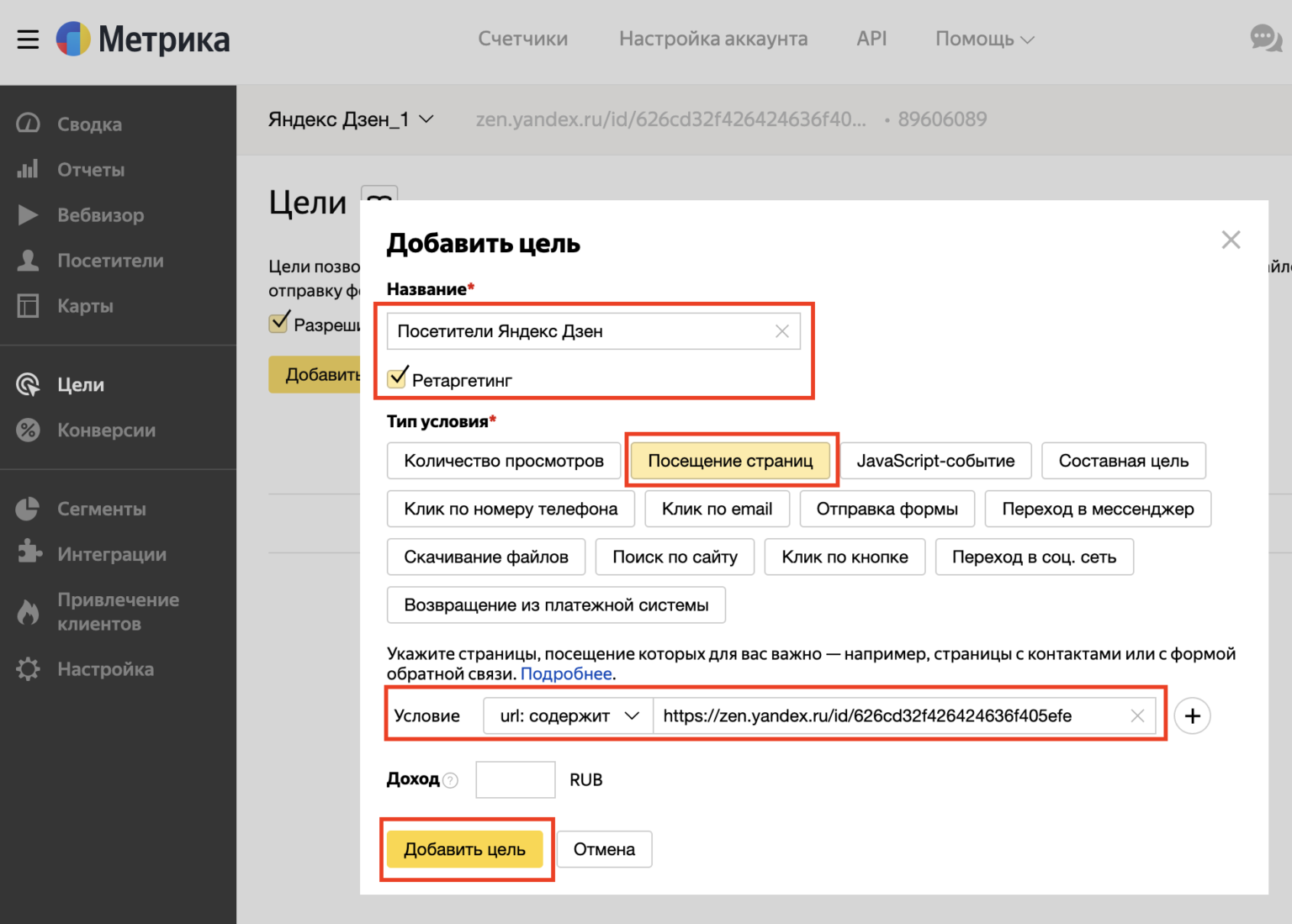
Task: Open the hamburger menu icon
Action: pos(28,40)
